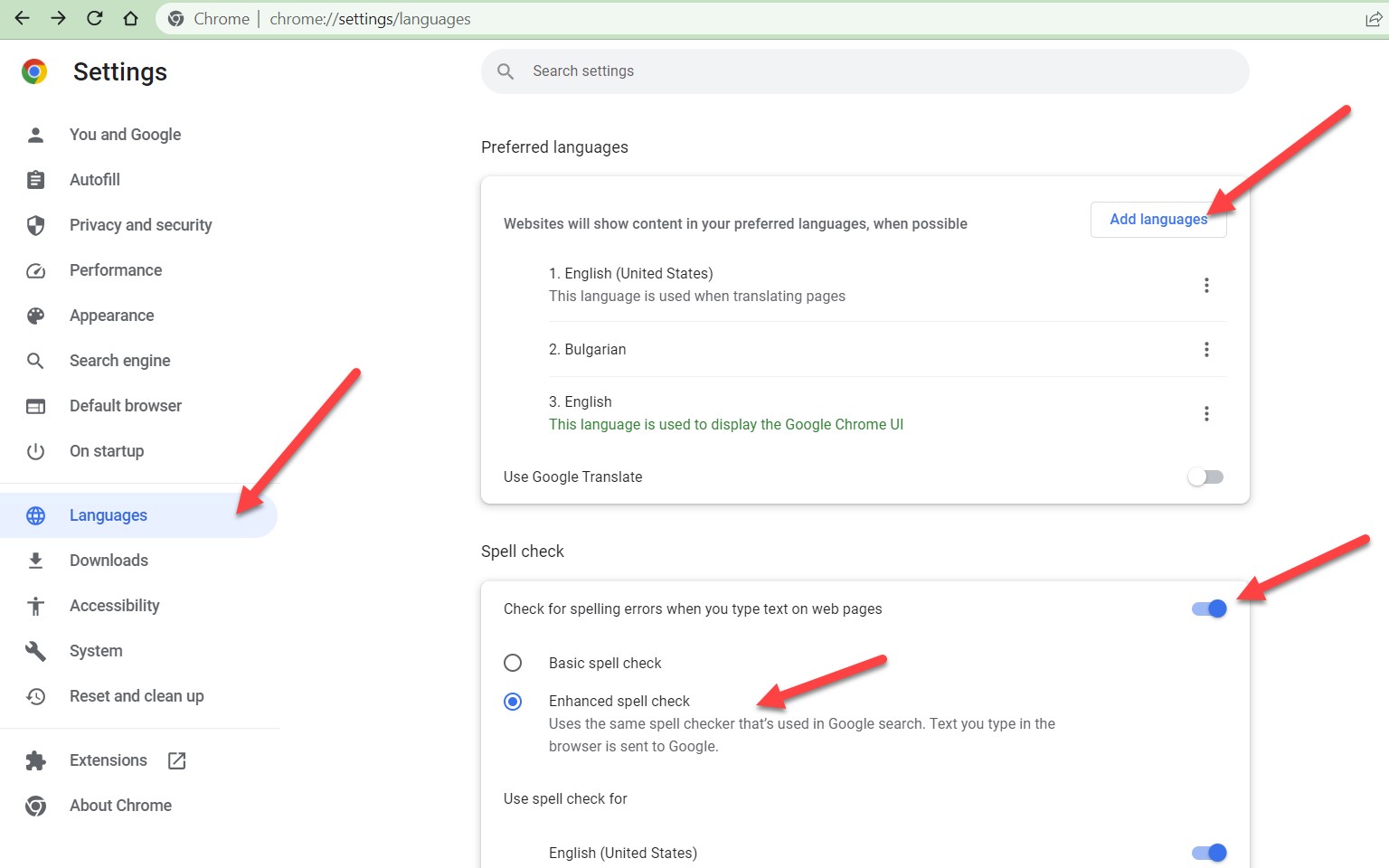Viewport: 1389px width, 868px height.
Task: Click 'This language is used when translating pages'
Action: tap(697, 297)
